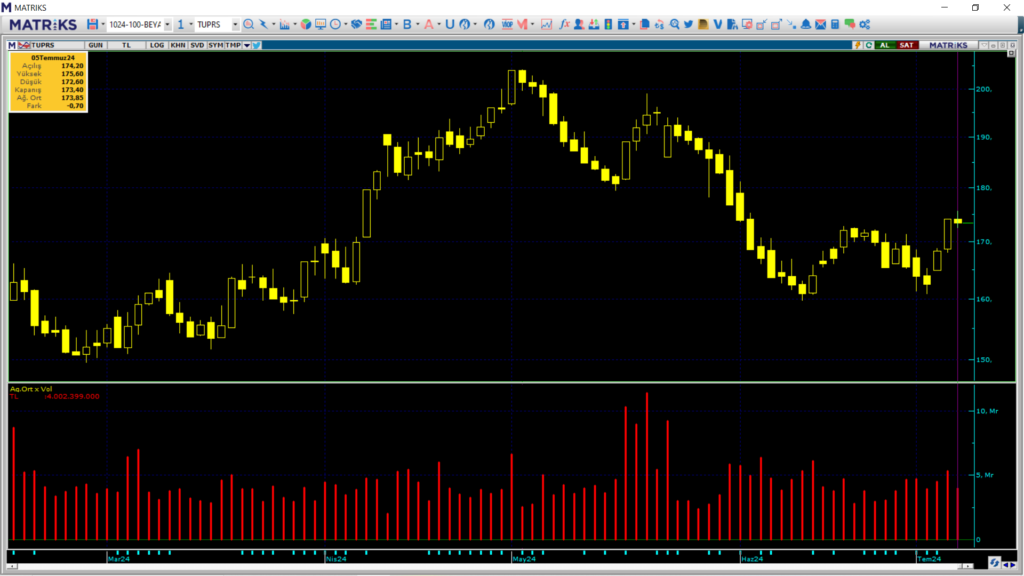This screenshot has width=1024, height=576.
Task: Toggle the KHN button in chart header
Action: coord(177,45)
